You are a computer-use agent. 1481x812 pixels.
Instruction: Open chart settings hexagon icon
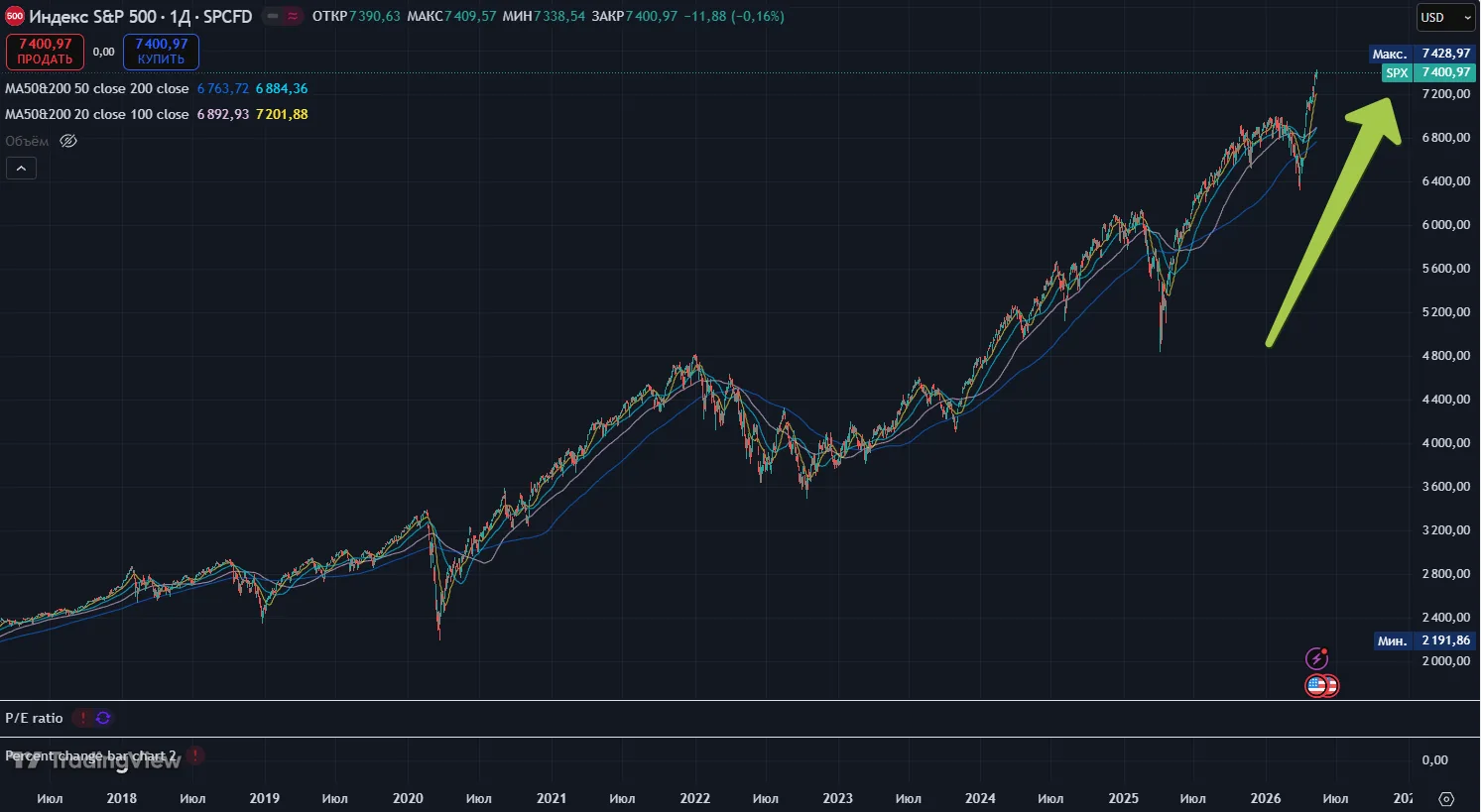(x=1446, y=799)
